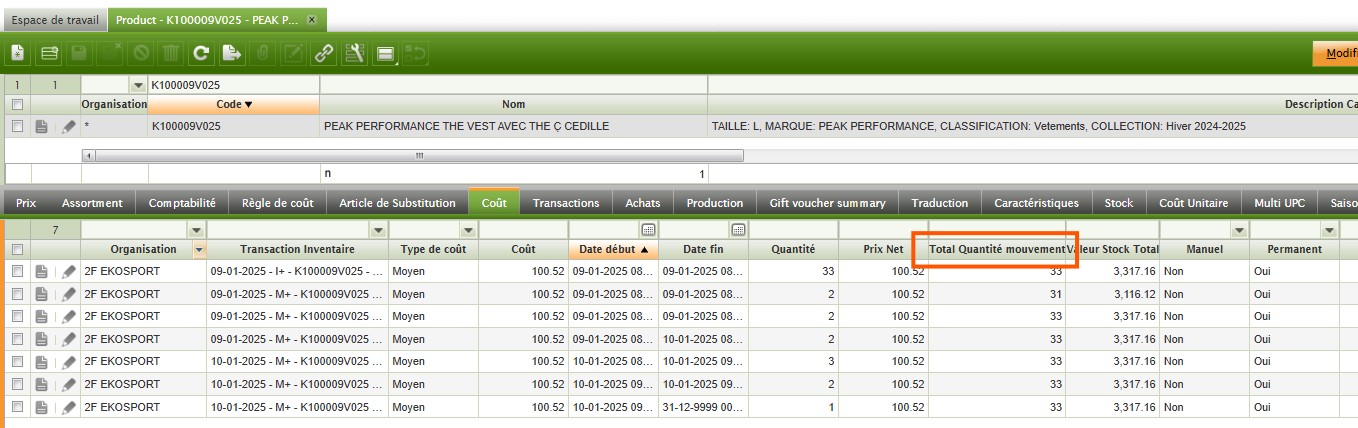Sort by Valeur Stock Total column header
The height and width of the screenshot is (428, 1358).
(x=1113, y=249)
